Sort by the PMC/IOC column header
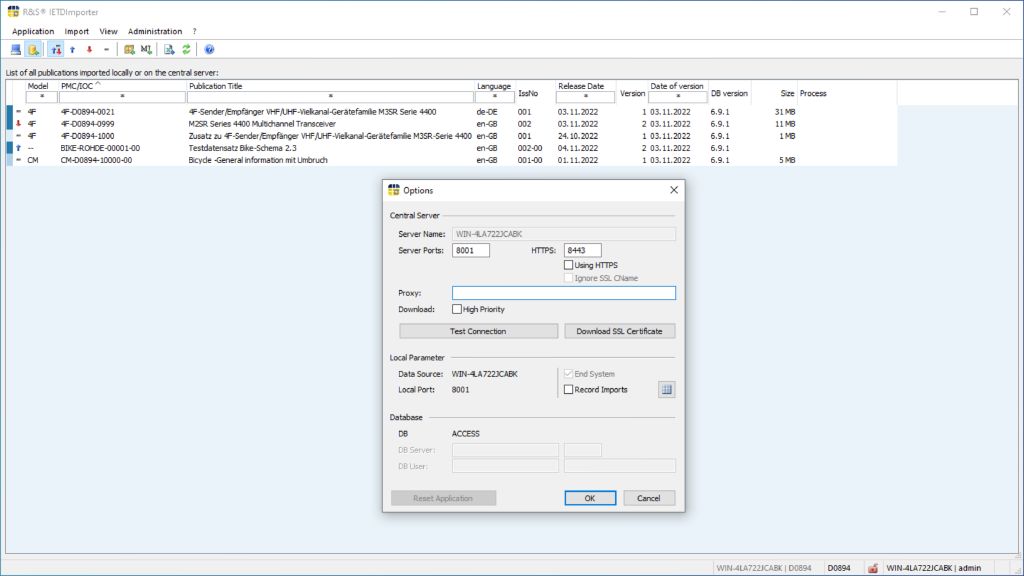The height and width of the screenshot is (576, 1024). tap(77, 86)
